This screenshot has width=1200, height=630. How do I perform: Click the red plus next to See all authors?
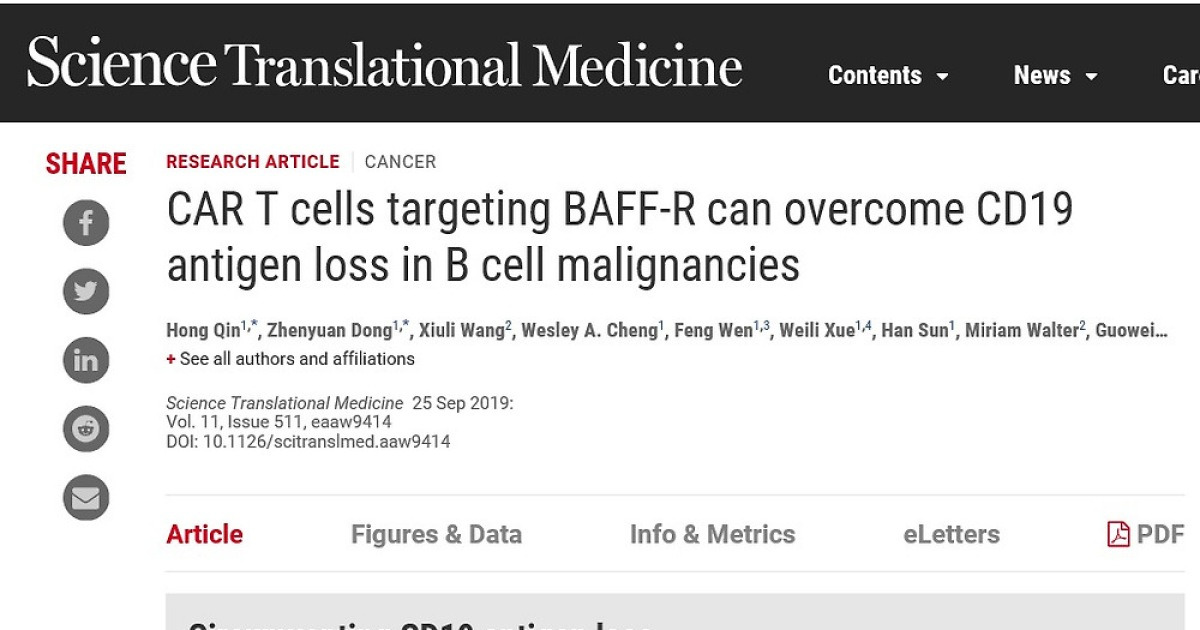pos(171,359)
